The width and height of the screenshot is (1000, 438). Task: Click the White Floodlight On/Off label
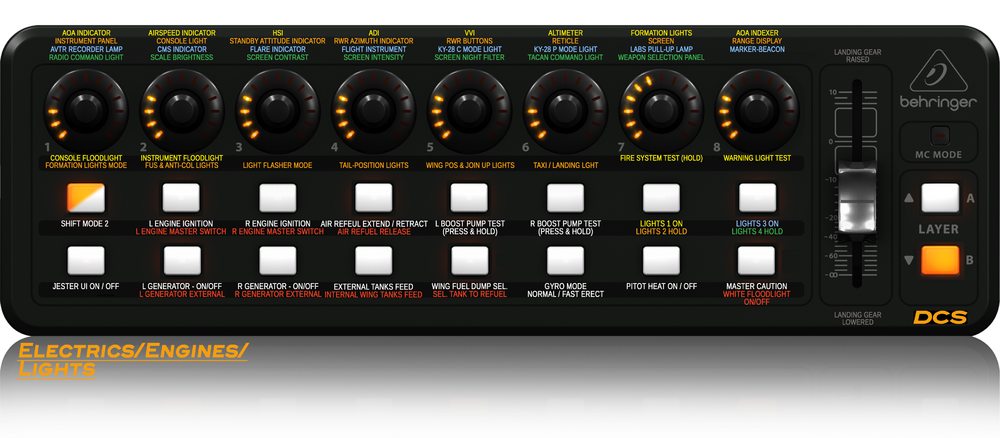coord(756,298)
